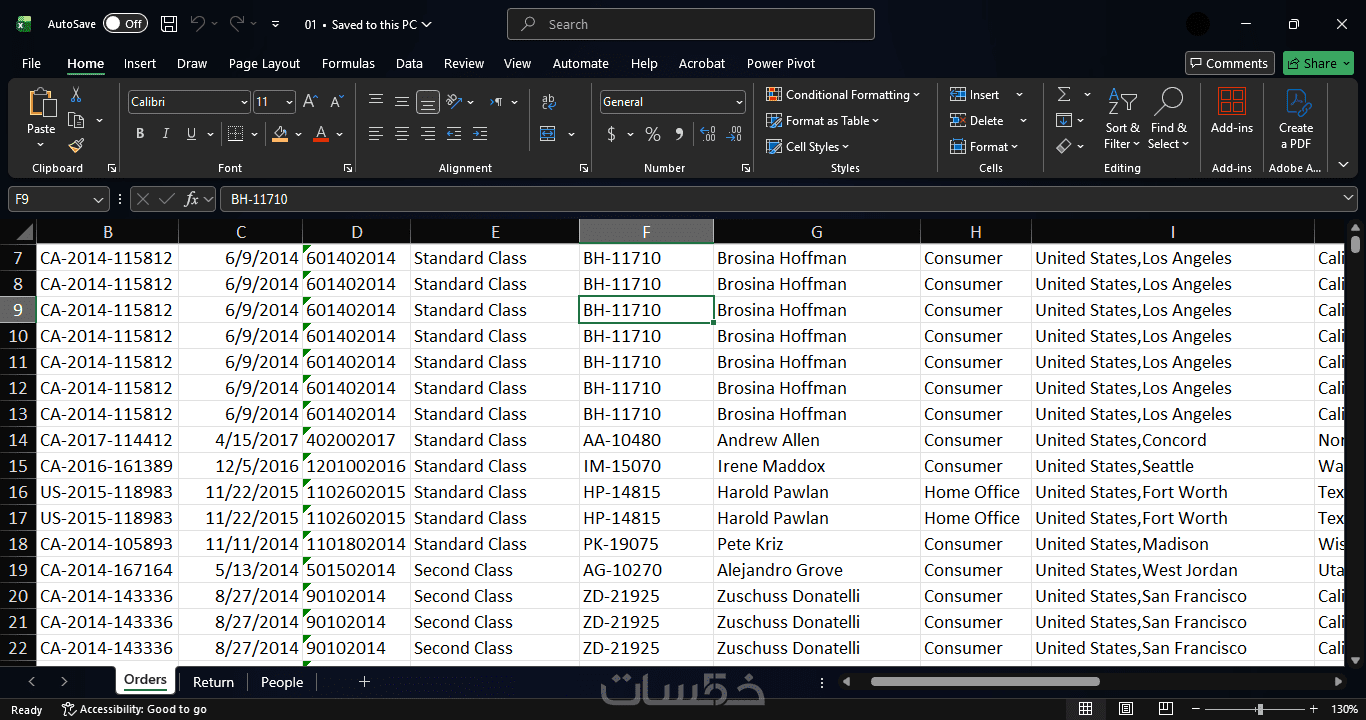1366x720 pixels.
Task: Toggle Bottom Align
Action: (x=427, y=102)
